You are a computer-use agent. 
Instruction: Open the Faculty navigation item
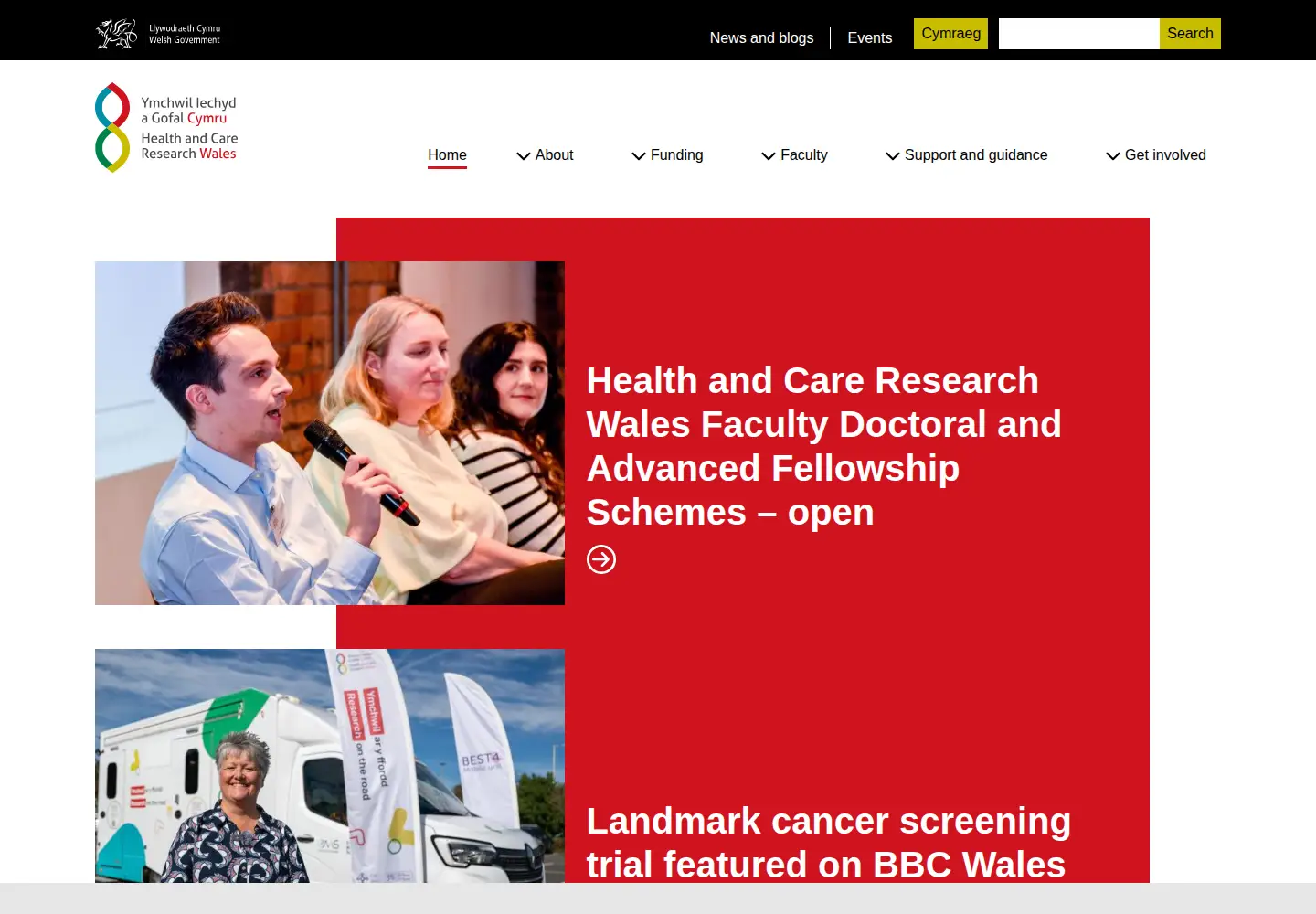[804, 155]
